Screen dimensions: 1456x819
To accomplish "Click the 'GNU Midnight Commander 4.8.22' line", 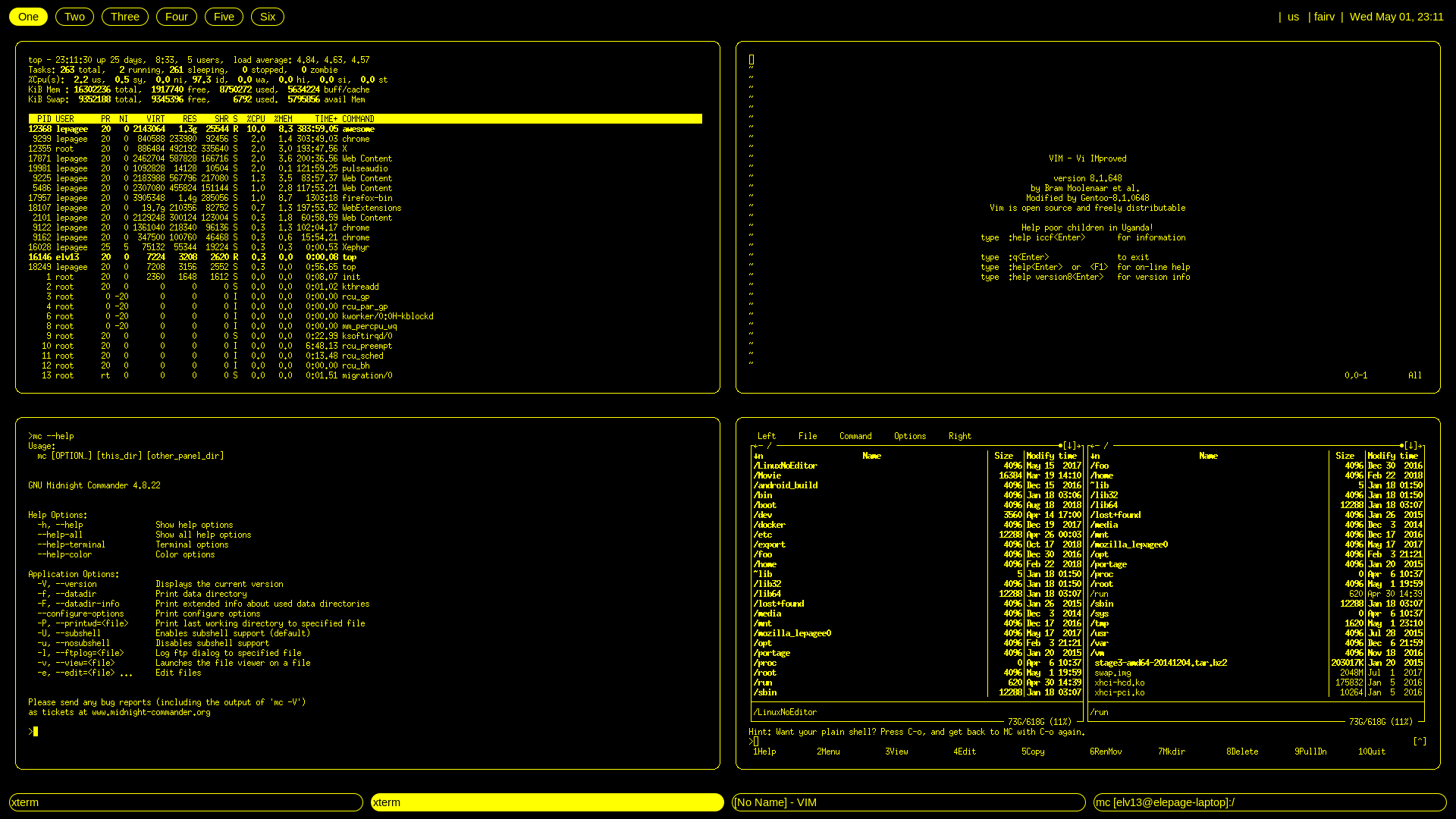I will pyautogui.click(x=94, y=485).
